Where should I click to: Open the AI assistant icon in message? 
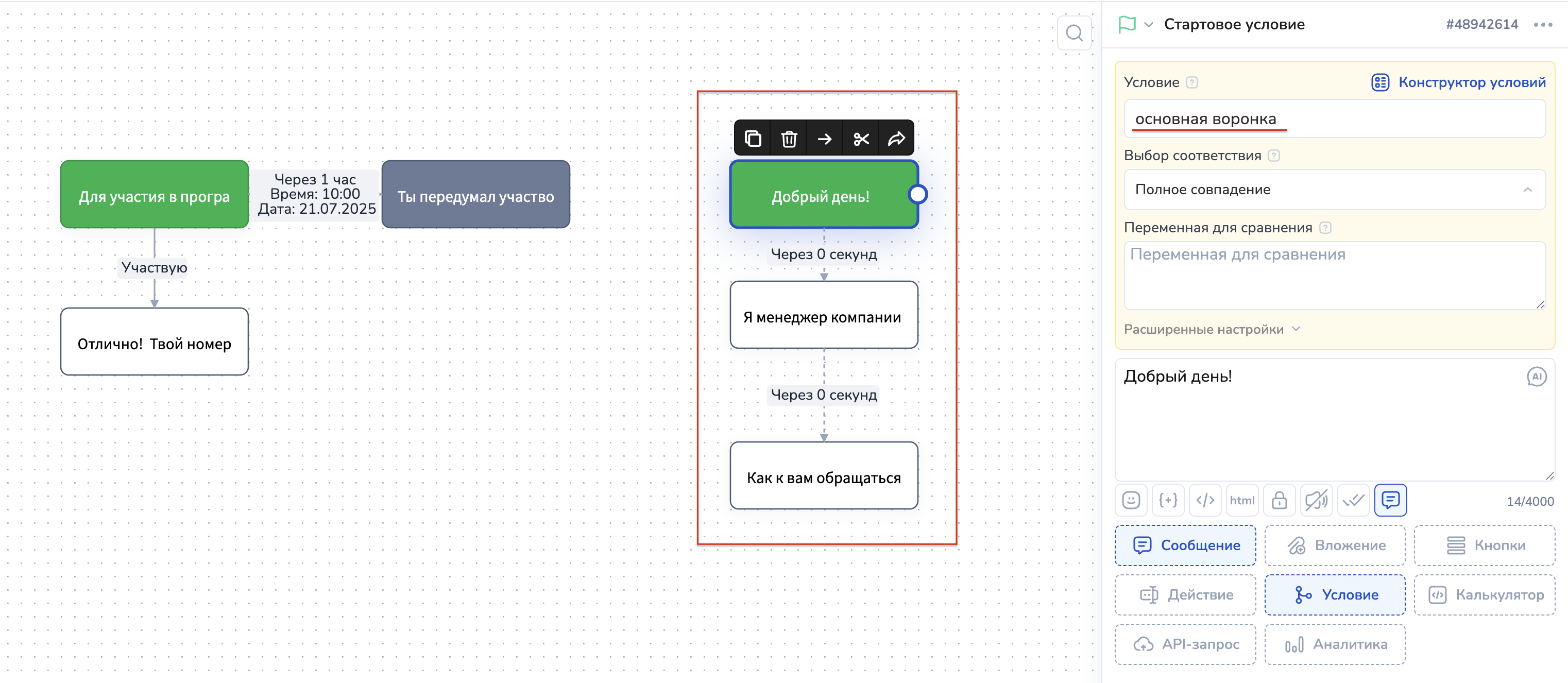(x=1537, y=377)
